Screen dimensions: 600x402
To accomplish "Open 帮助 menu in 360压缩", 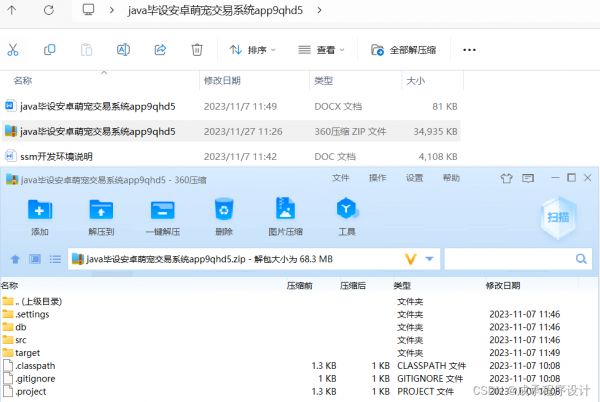I will pyautogui.click(x=451, y=178).
